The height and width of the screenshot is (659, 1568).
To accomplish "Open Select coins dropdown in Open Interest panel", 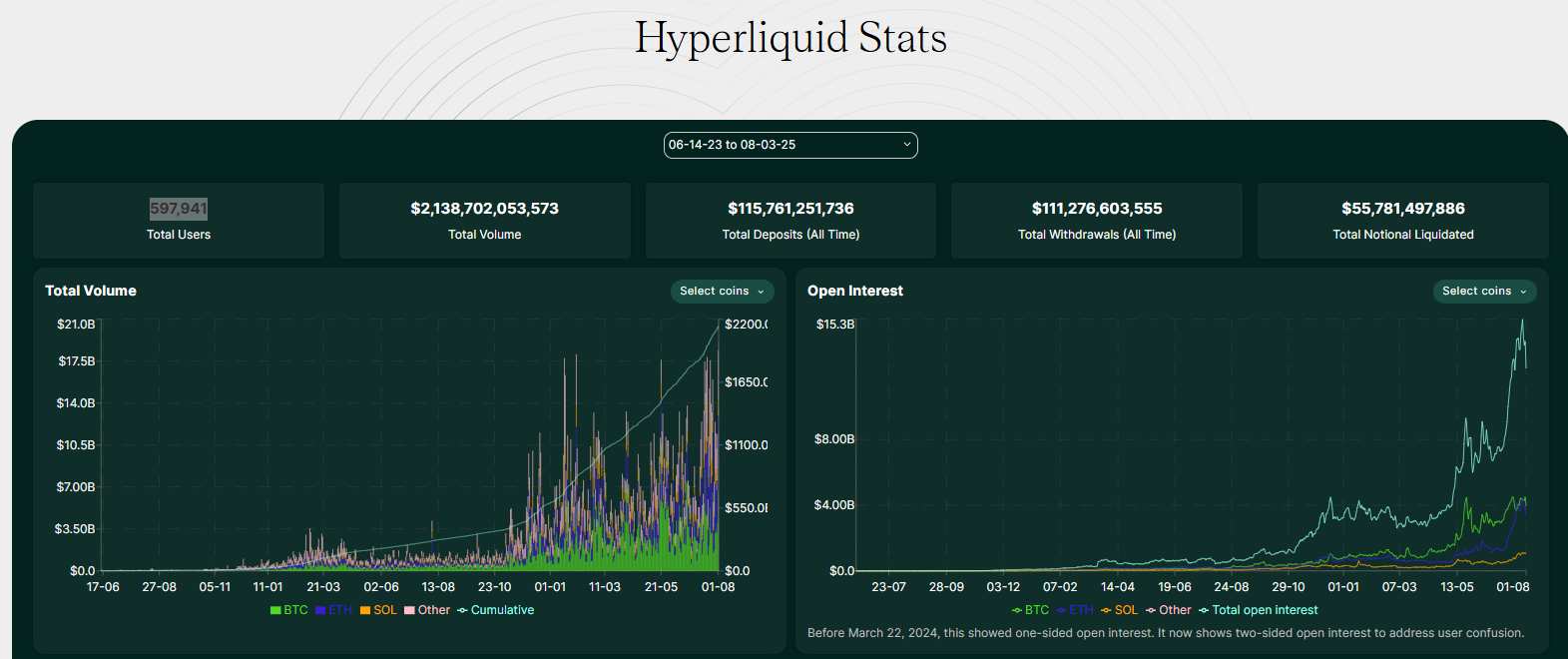I will (1484, 291).
